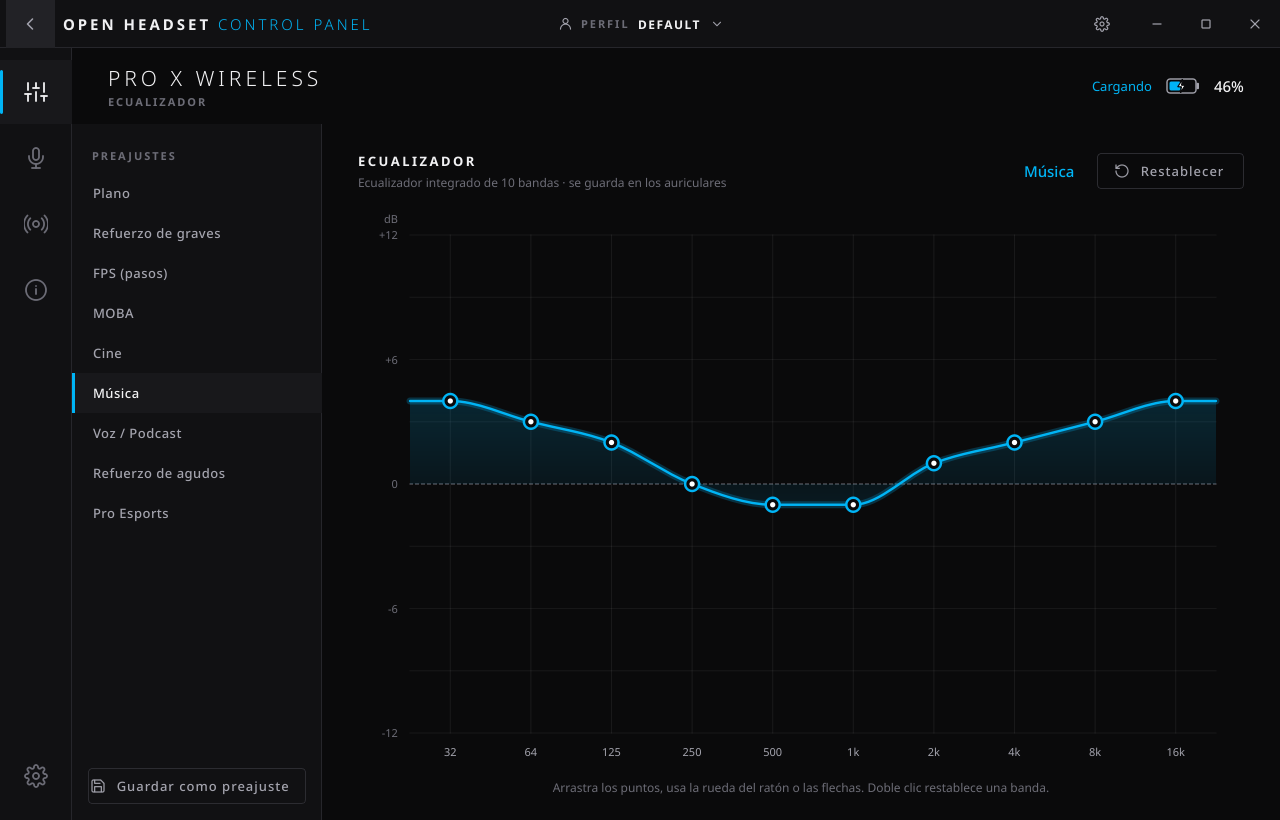Pick the Voz / Podcast preset

tap(197, 433)
